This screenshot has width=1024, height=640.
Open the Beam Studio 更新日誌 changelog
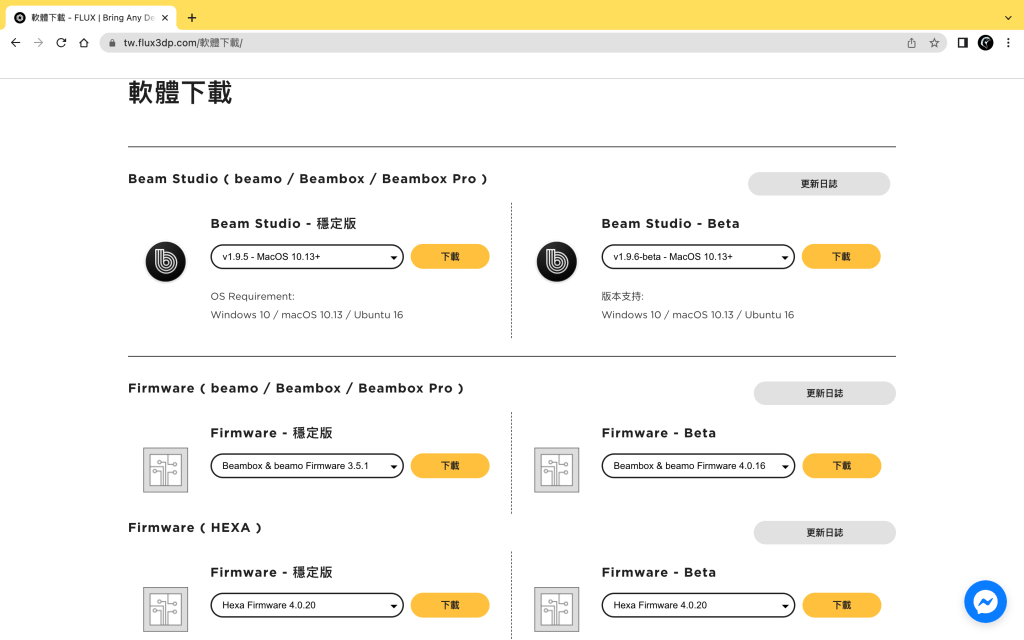point(818,184)
